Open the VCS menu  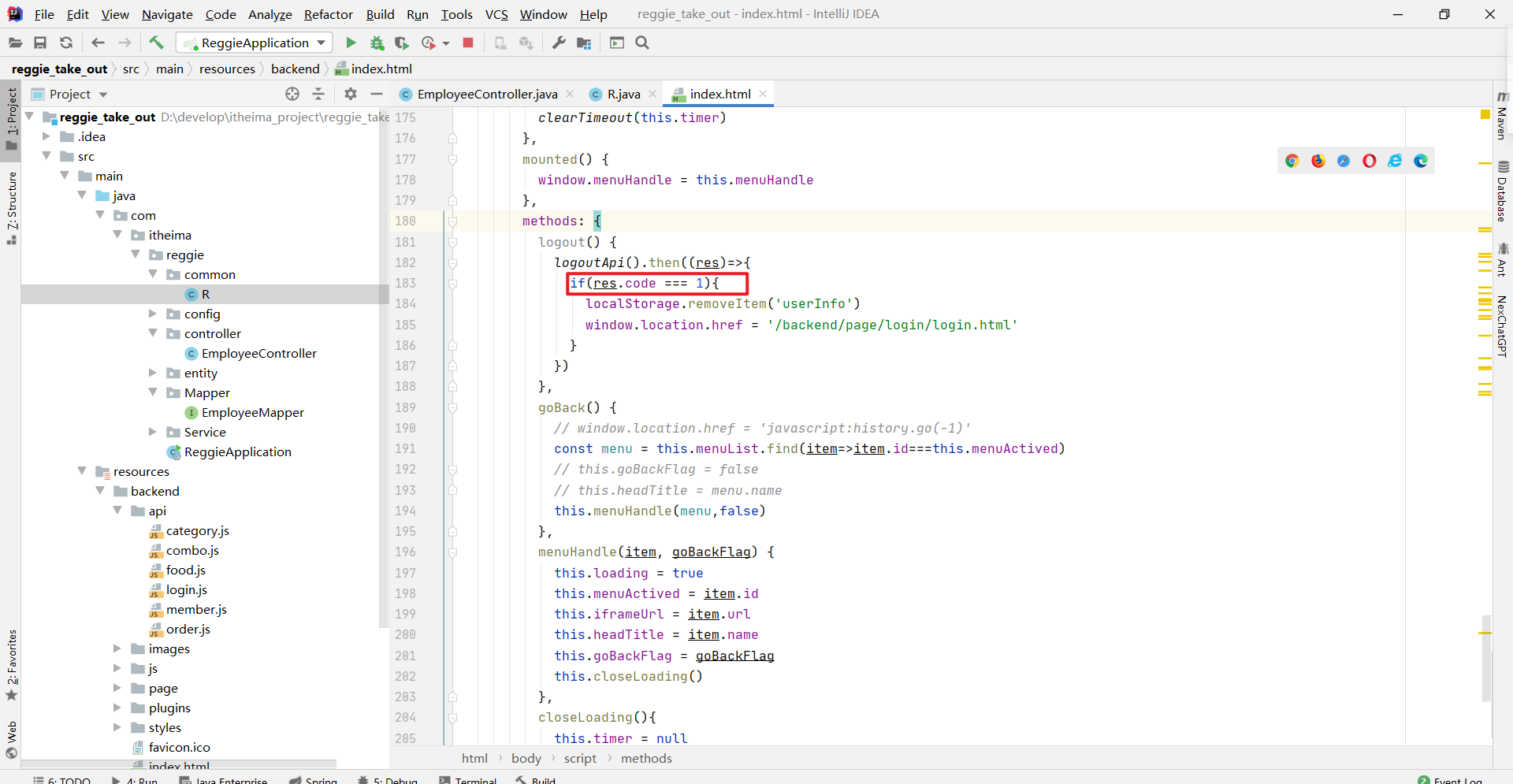(496, 14)
